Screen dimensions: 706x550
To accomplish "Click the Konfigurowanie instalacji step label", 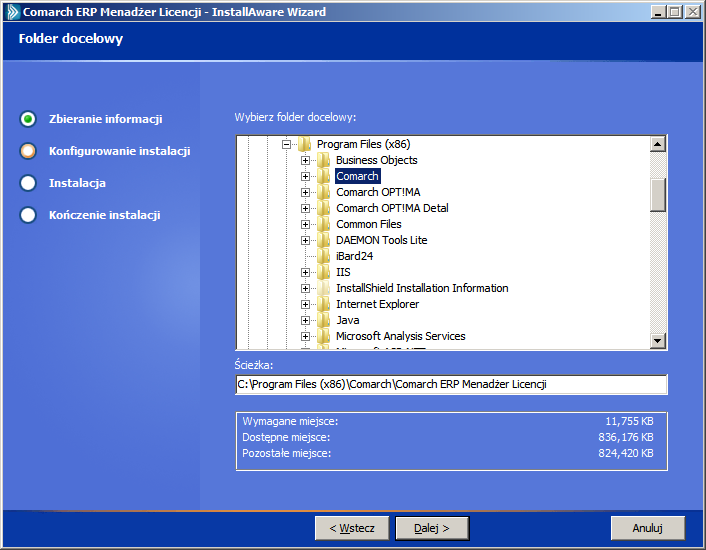I will point(119,151).
